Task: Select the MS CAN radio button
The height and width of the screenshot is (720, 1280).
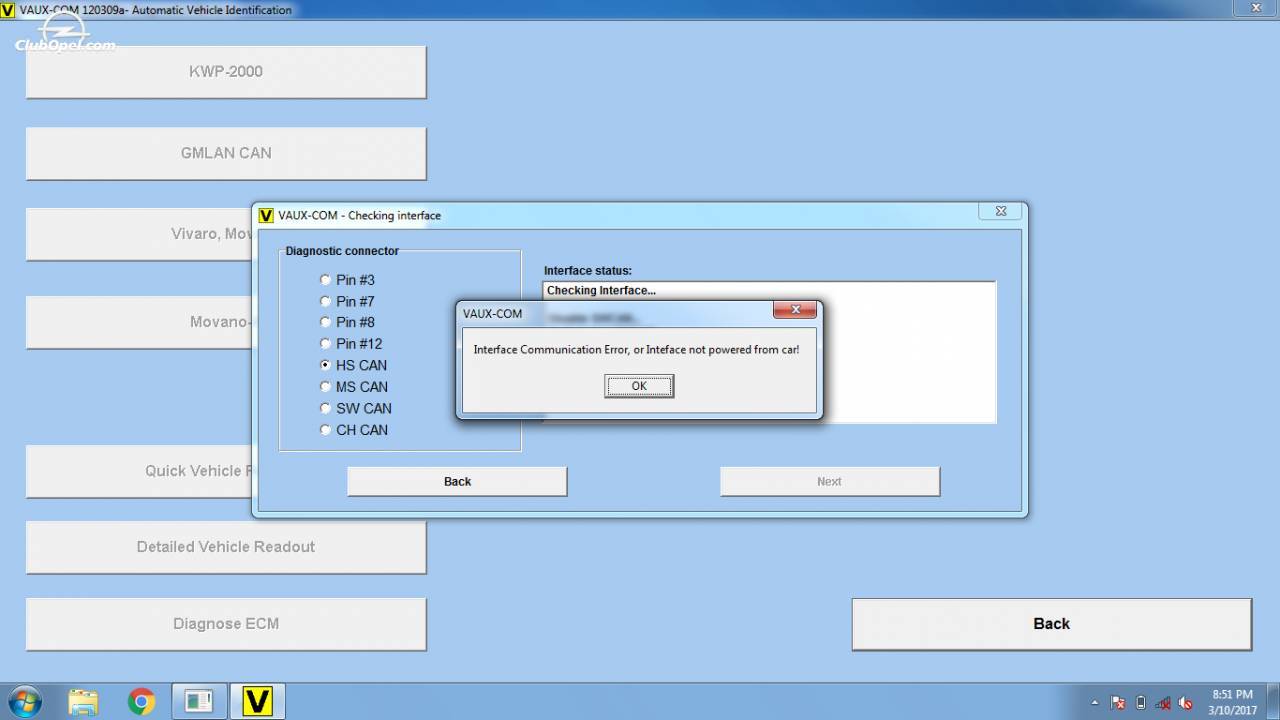Action: 325,387
